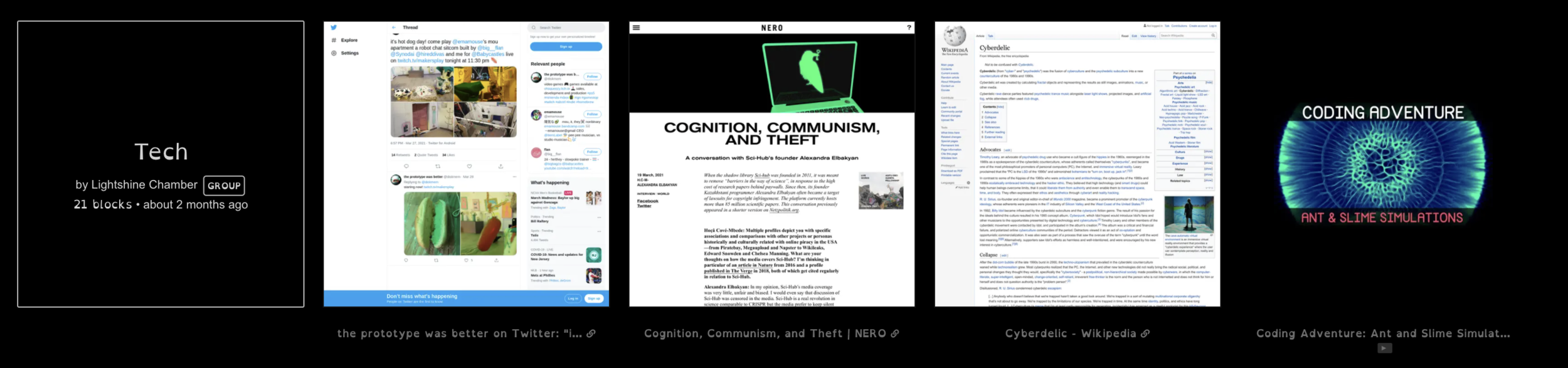Viewport: 1568px width, 368px height.
Task: Click video play icon under Coding Adventure
Action: pyautogui.click(x=1385, y=348)
